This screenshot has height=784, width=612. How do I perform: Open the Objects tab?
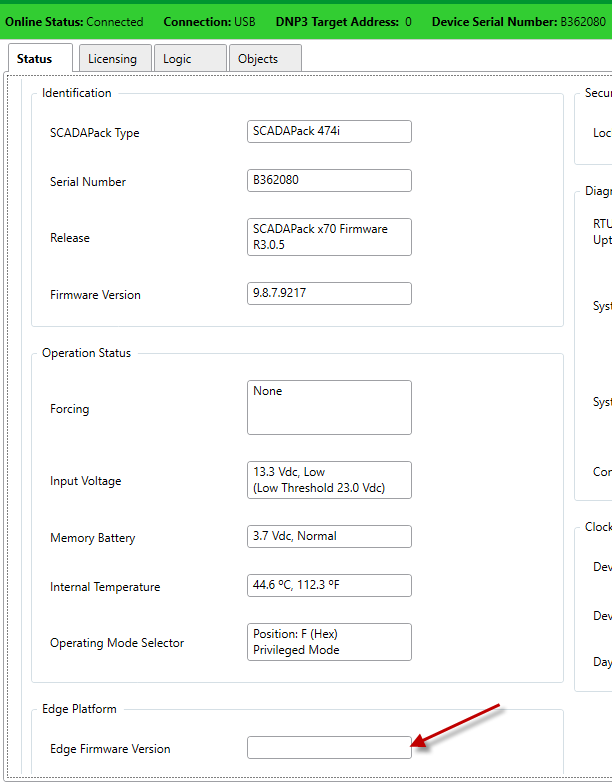266,58
